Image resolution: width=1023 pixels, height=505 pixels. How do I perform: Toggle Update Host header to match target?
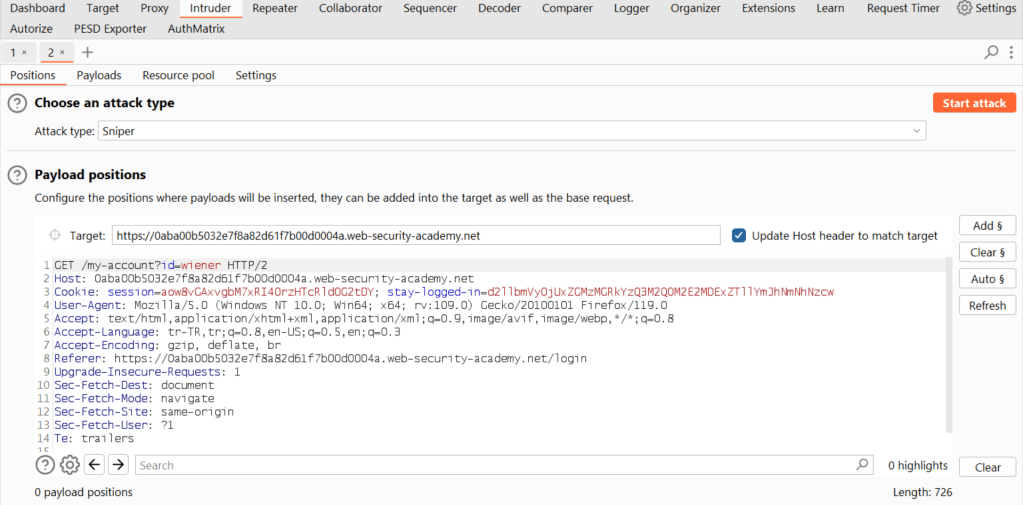tap(739, 236)
